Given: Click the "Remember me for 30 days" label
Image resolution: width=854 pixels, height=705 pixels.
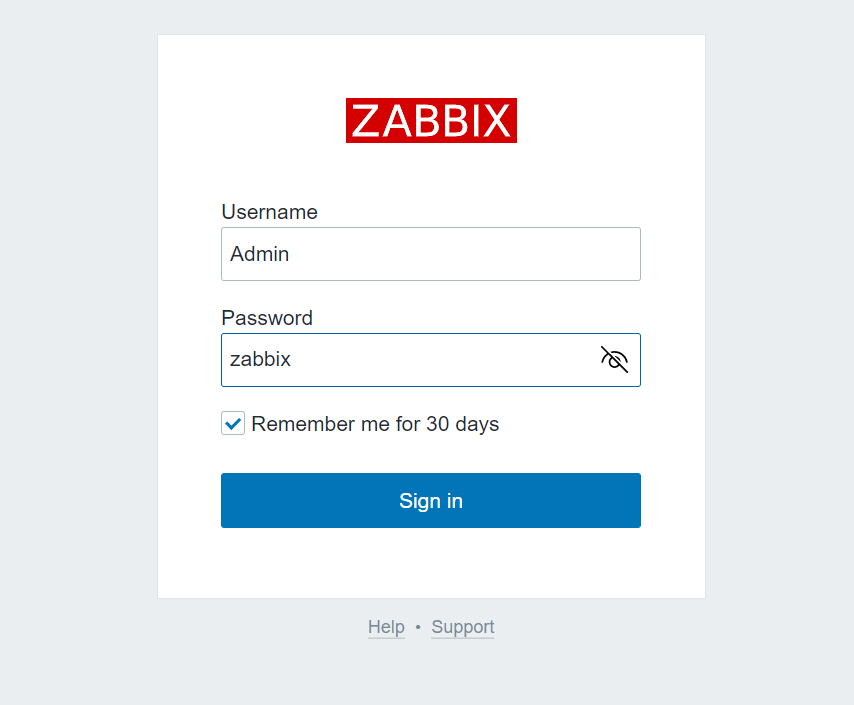Looking at the screenshot, I should coord(375,424).
